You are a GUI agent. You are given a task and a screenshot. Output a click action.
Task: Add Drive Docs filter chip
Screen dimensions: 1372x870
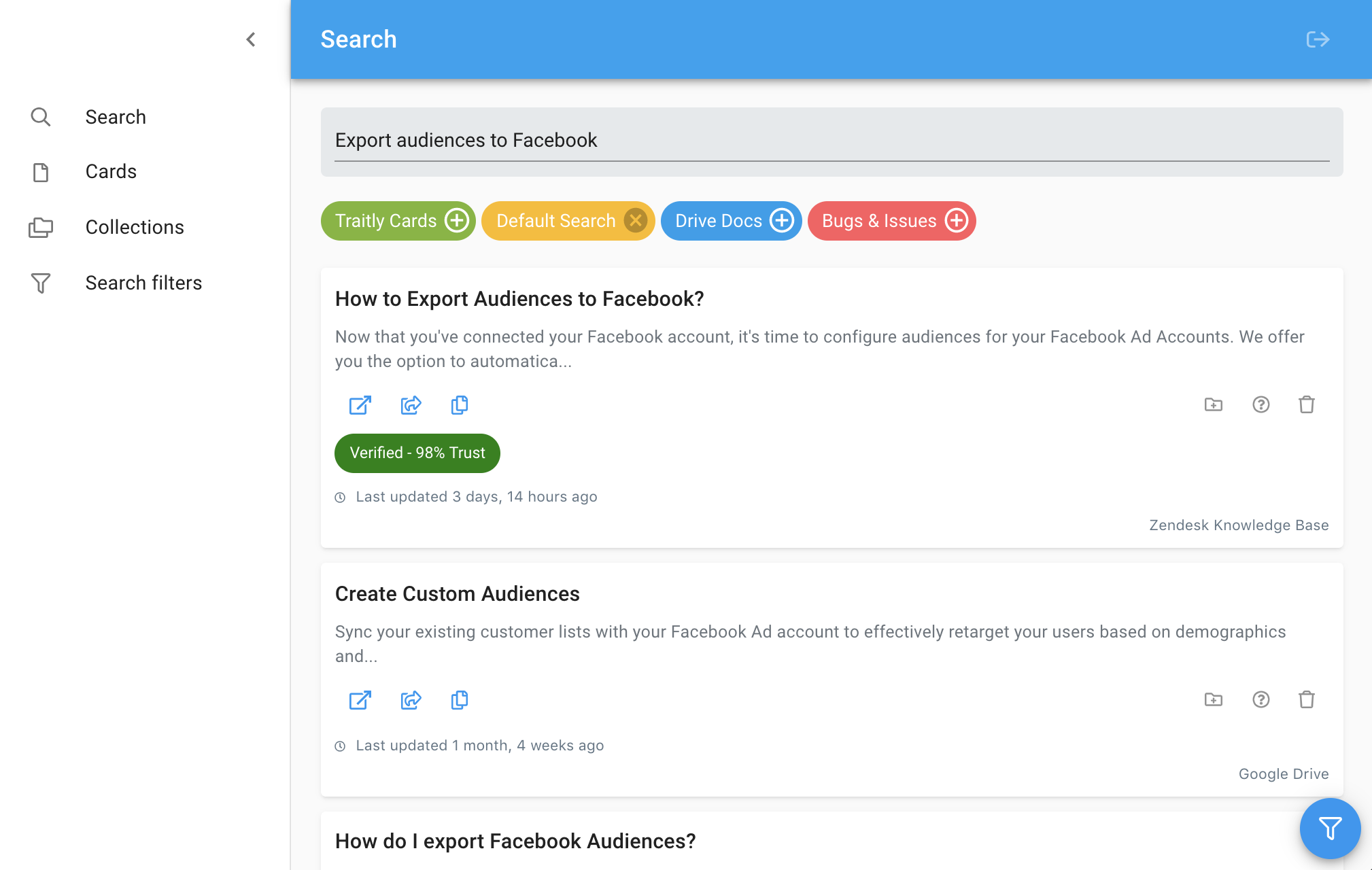pyautogui.click(x=782, y=221)
